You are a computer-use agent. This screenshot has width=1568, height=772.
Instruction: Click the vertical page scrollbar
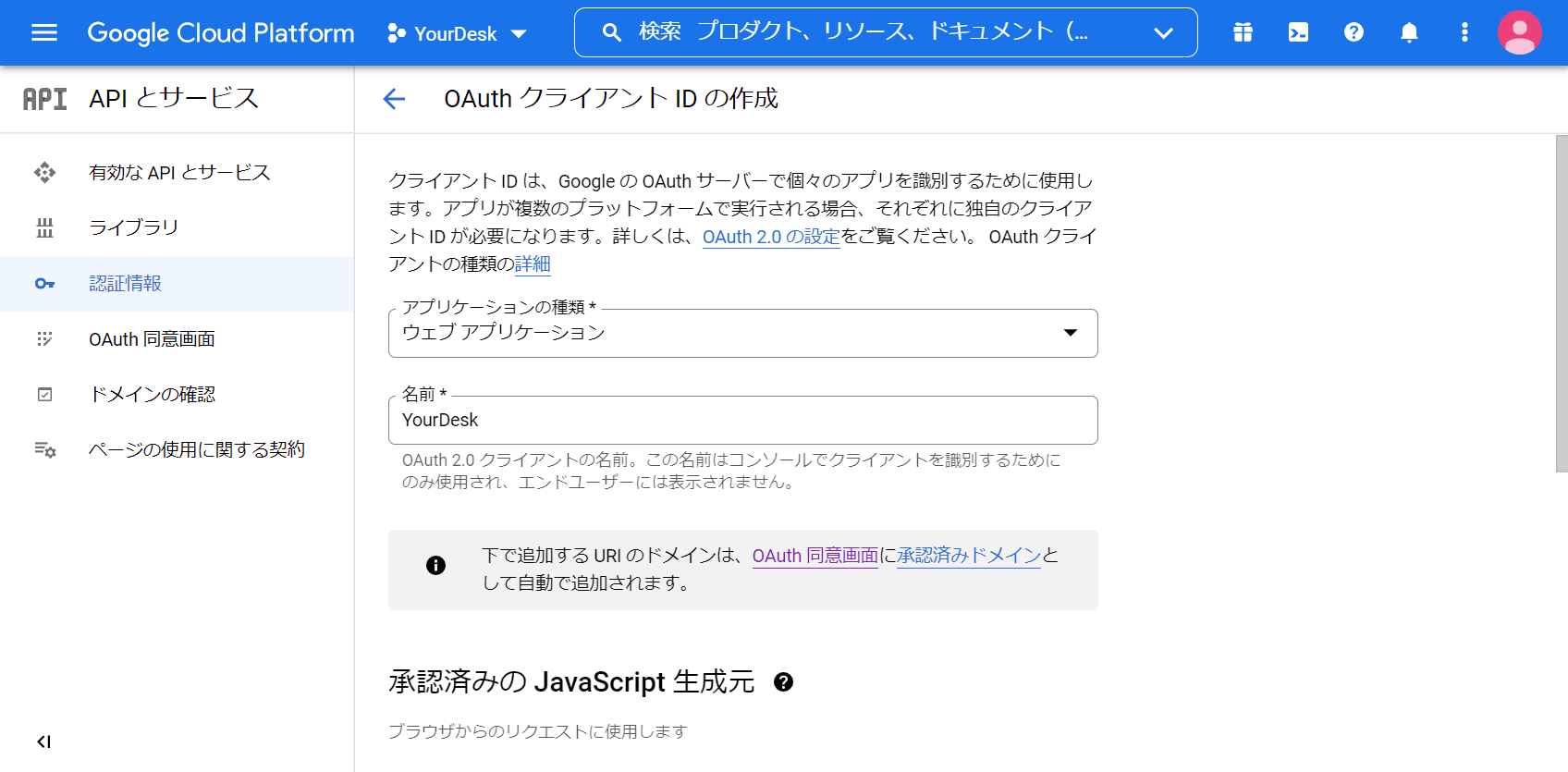1562,303
